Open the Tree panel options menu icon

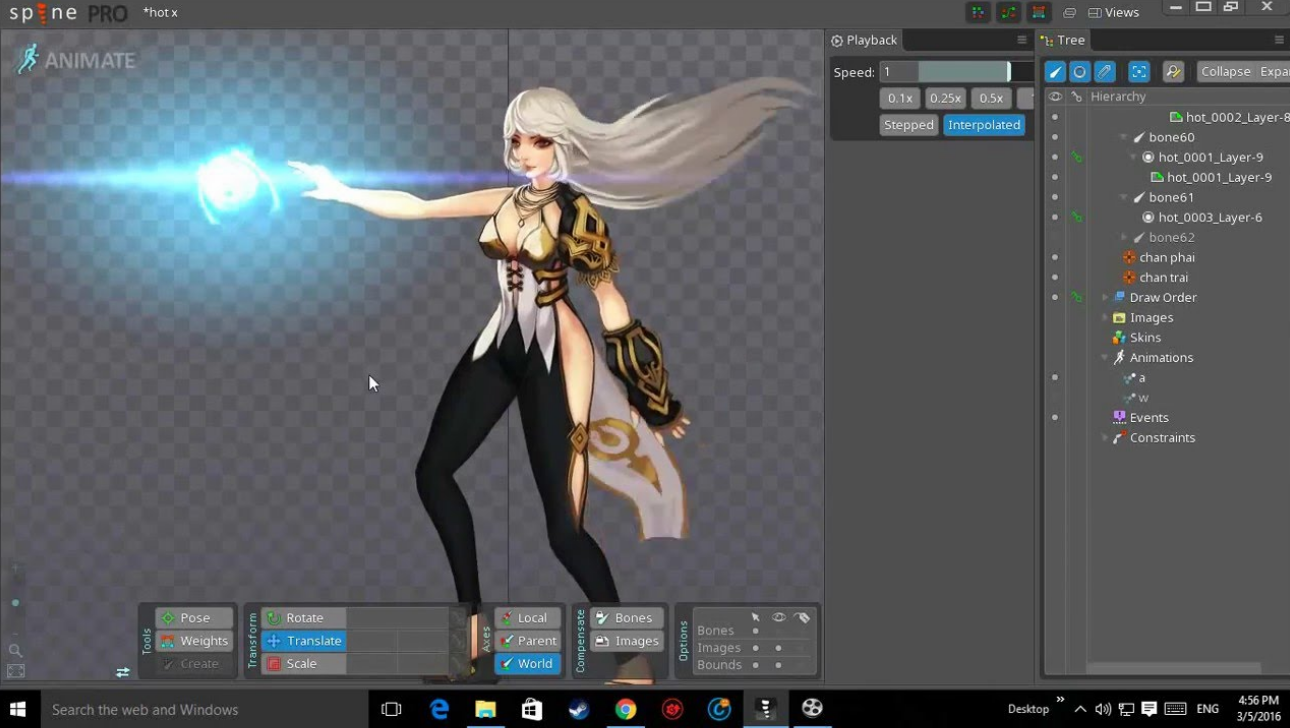point(1279,40)
